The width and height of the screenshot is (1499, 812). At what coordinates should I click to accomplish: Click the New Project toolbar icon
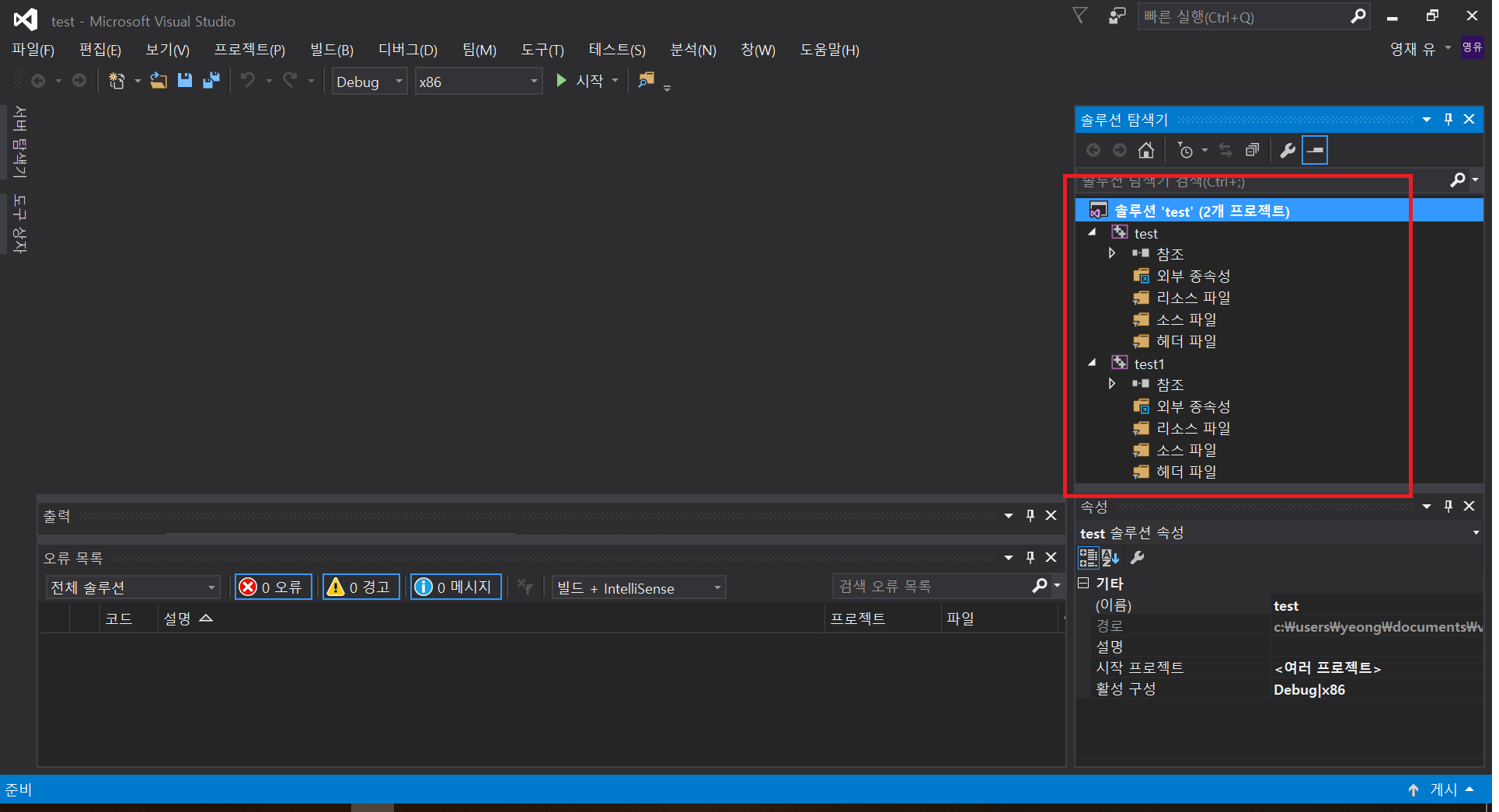117,81
